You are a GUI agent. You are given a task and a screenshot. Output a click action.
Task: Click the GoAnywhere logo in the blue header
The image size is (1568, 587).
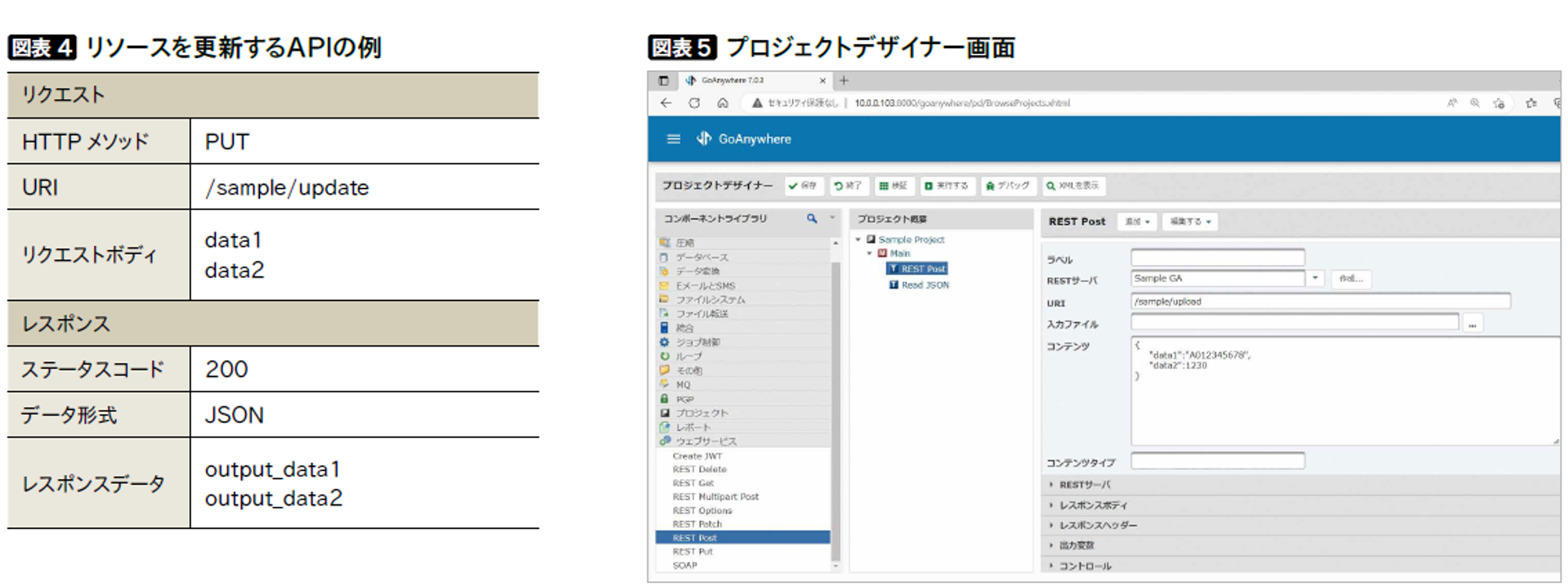pos(743,139)
